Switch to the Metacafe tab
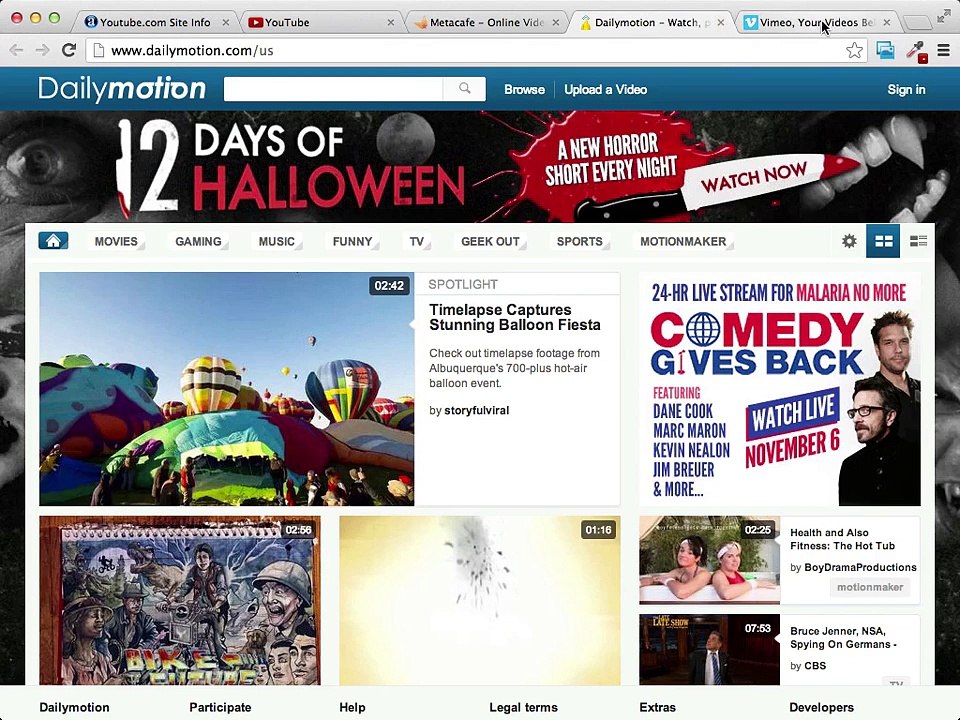Image resolution: width=960 pixels, height=720 pixels. click(487, 23)
